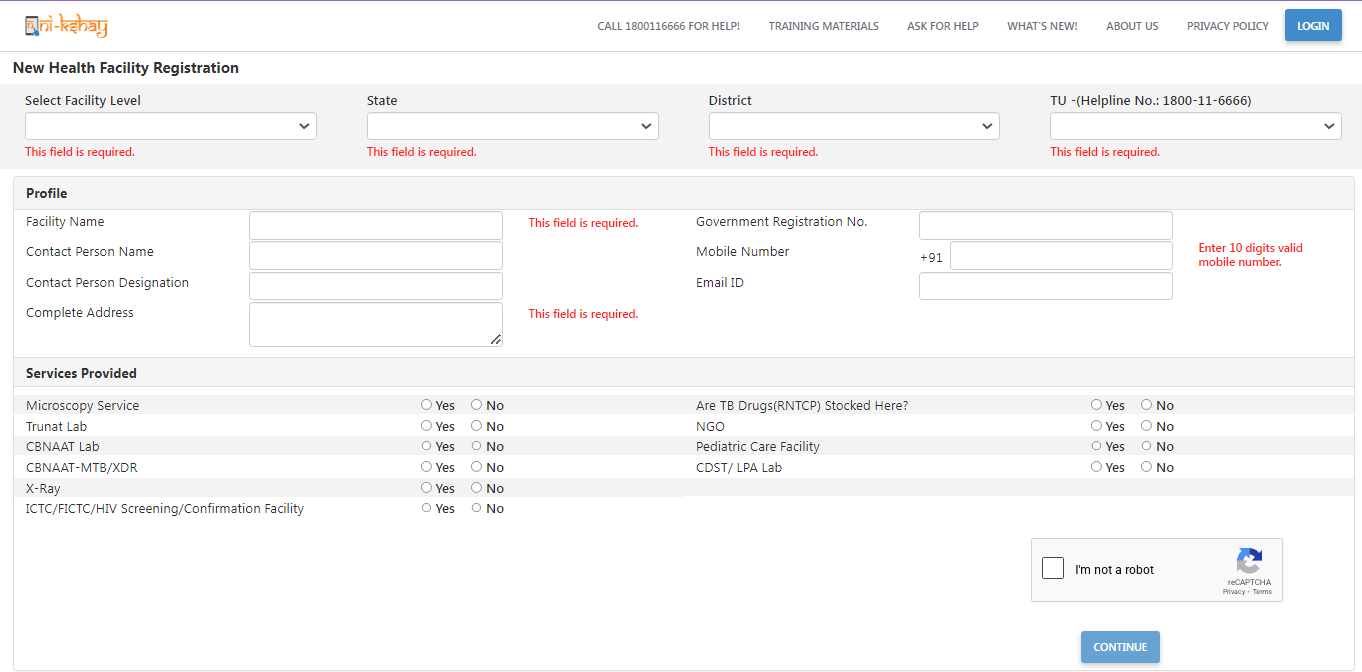The width and height of the screenshot is (1362, 672).
Task: Open the Select Facility Level dropdown
Action: tap(170, 126)
